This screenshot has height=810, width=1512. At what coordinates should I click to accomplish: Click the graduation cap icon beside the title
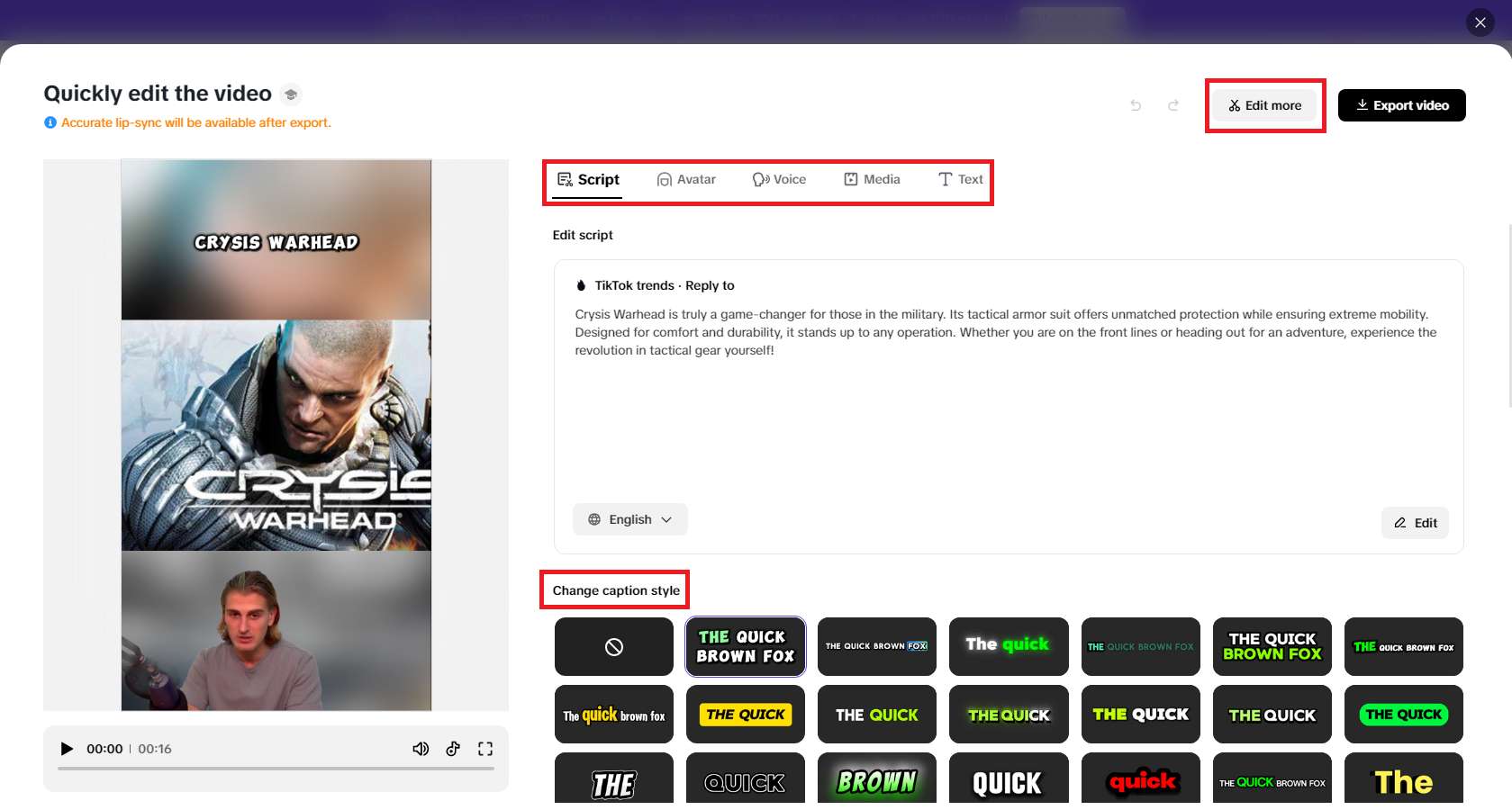click(291, 94)
